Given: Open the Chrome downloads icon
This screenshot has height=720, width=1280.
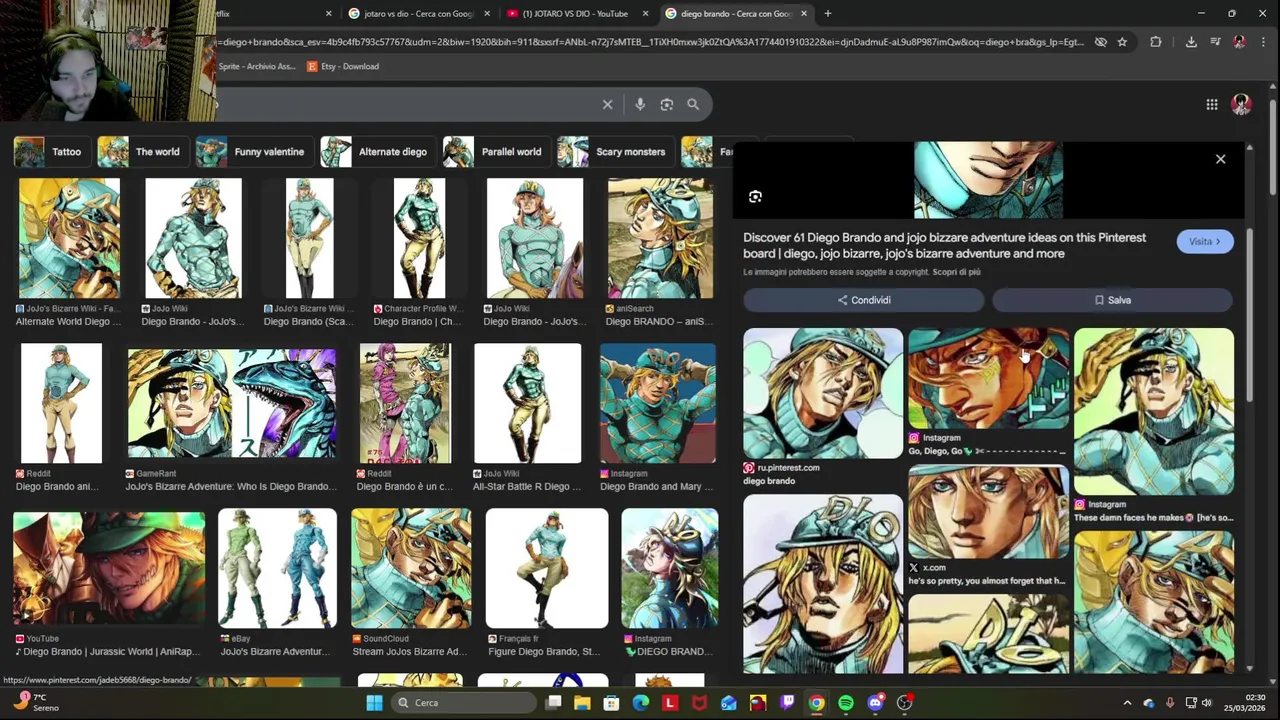Looking at the screenshot, I should [x=1191, y=42].
